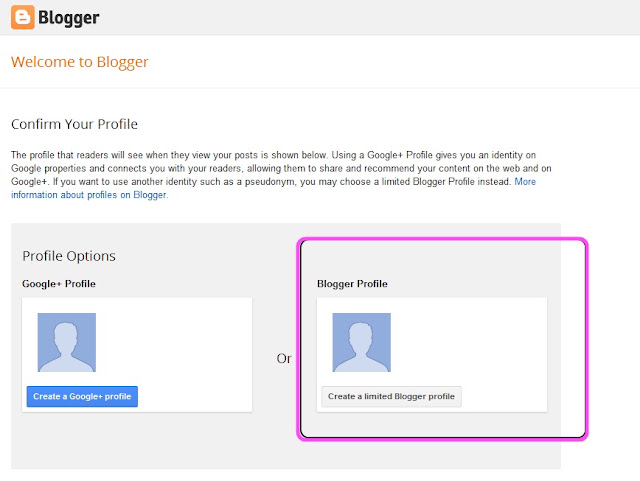This screenshot has height=481, width=640.
Task: Click the Profile Options heading
Action: tap(69, 256)
